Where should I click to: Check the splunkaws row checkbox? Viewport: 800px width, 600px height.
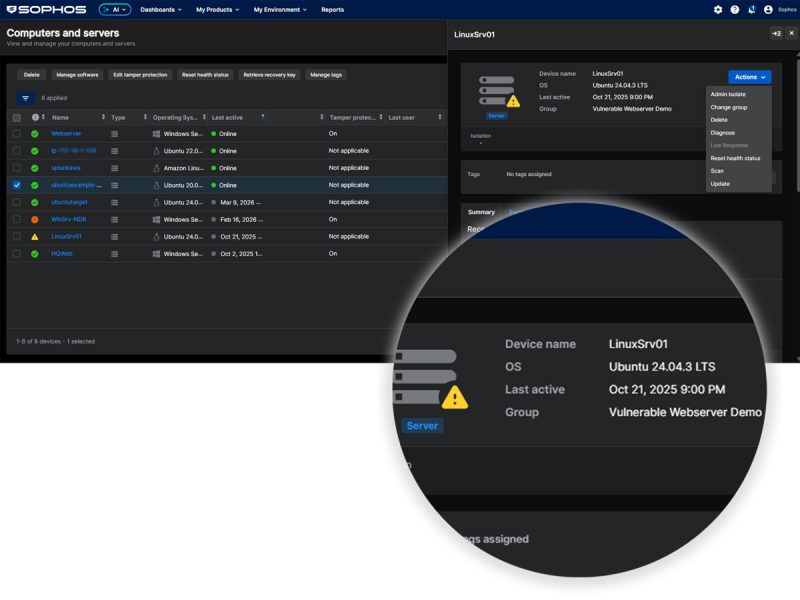tap(17, 168)
